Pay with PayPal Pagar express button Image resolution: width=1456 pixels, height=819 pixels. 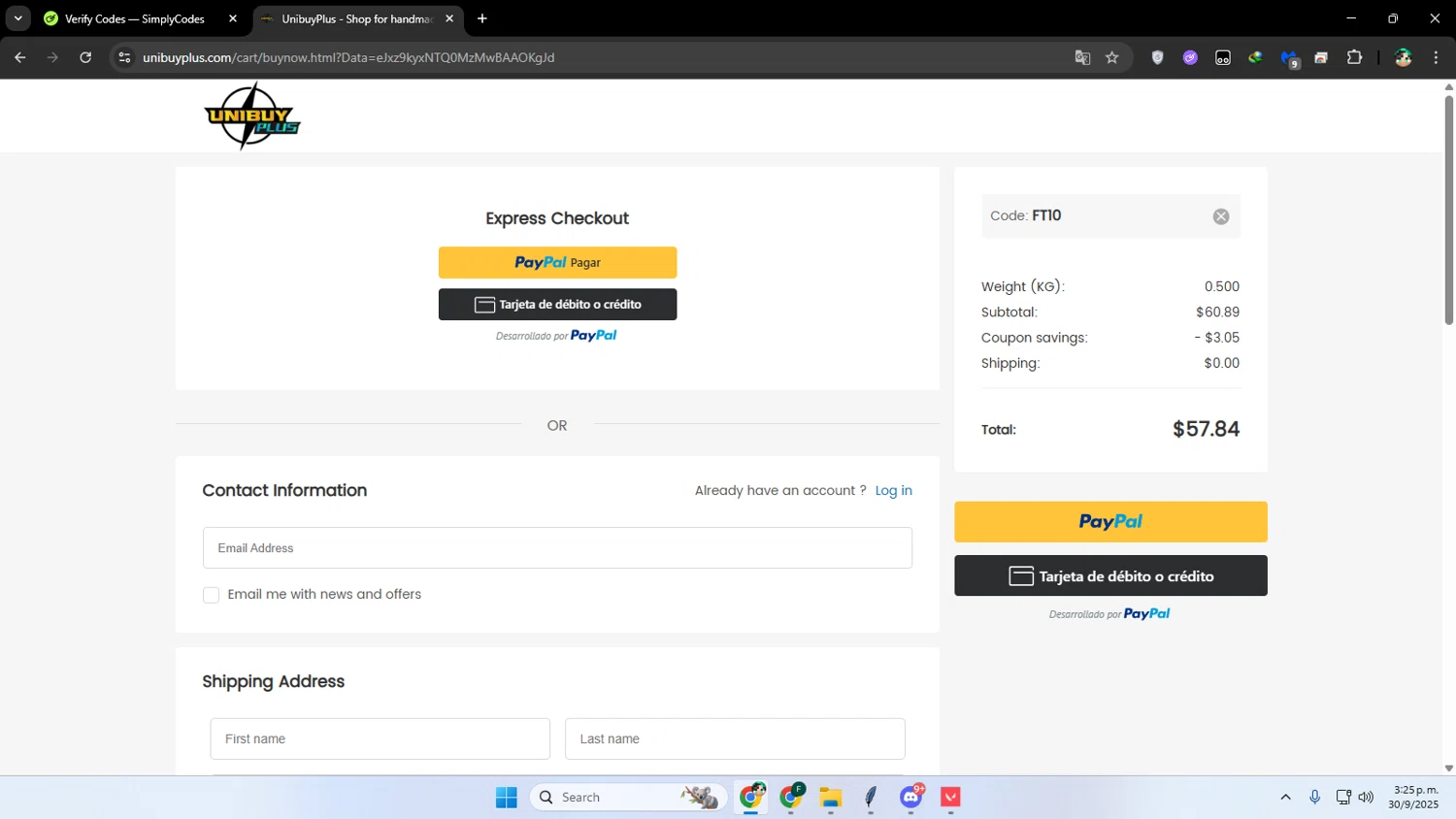point(557,262)
